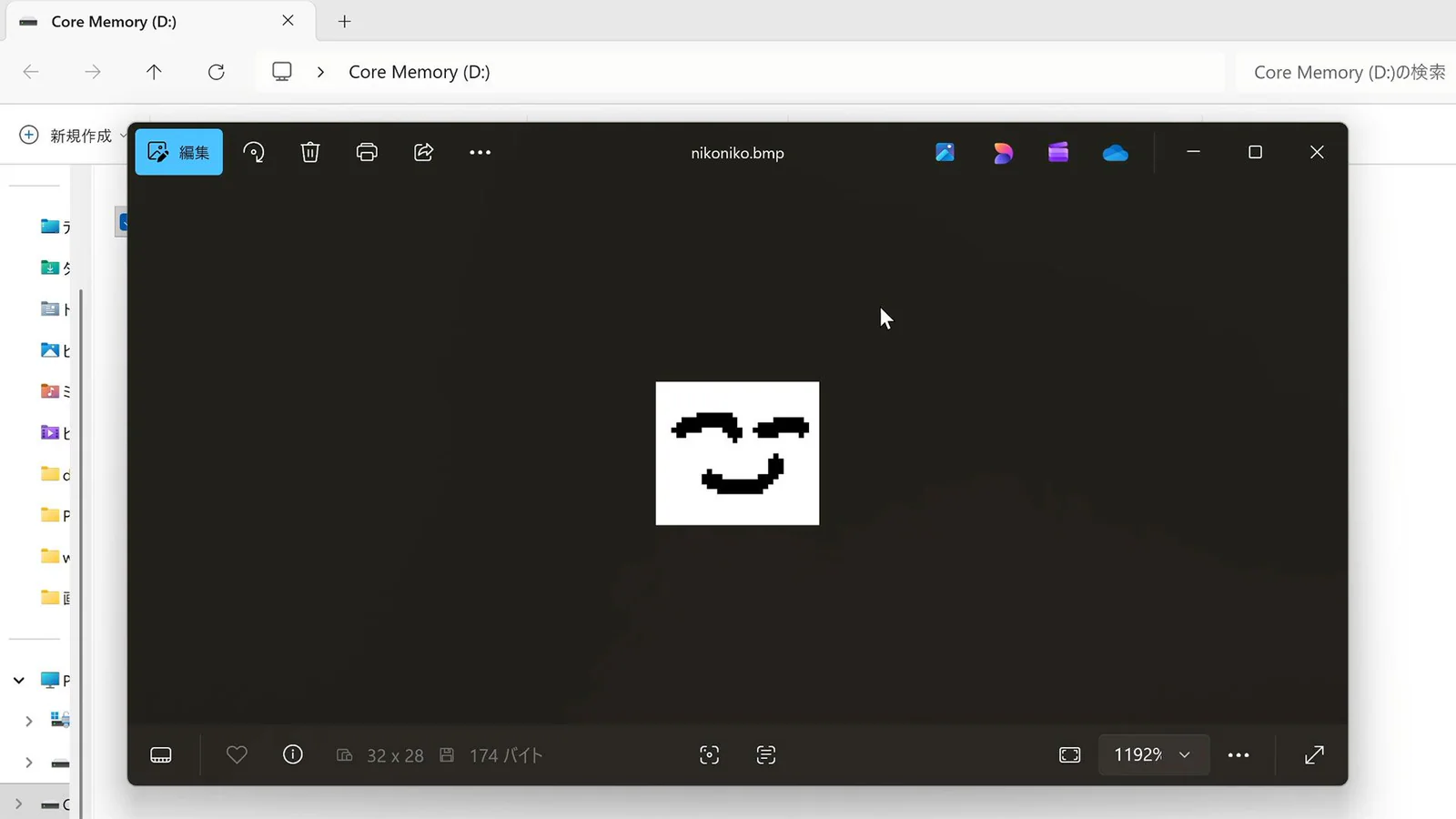The height and width of the screenshot is (819, 1456).
Task: Open the top toolbar three-dot menu in Photos
Action: click(x=480, y=152)
